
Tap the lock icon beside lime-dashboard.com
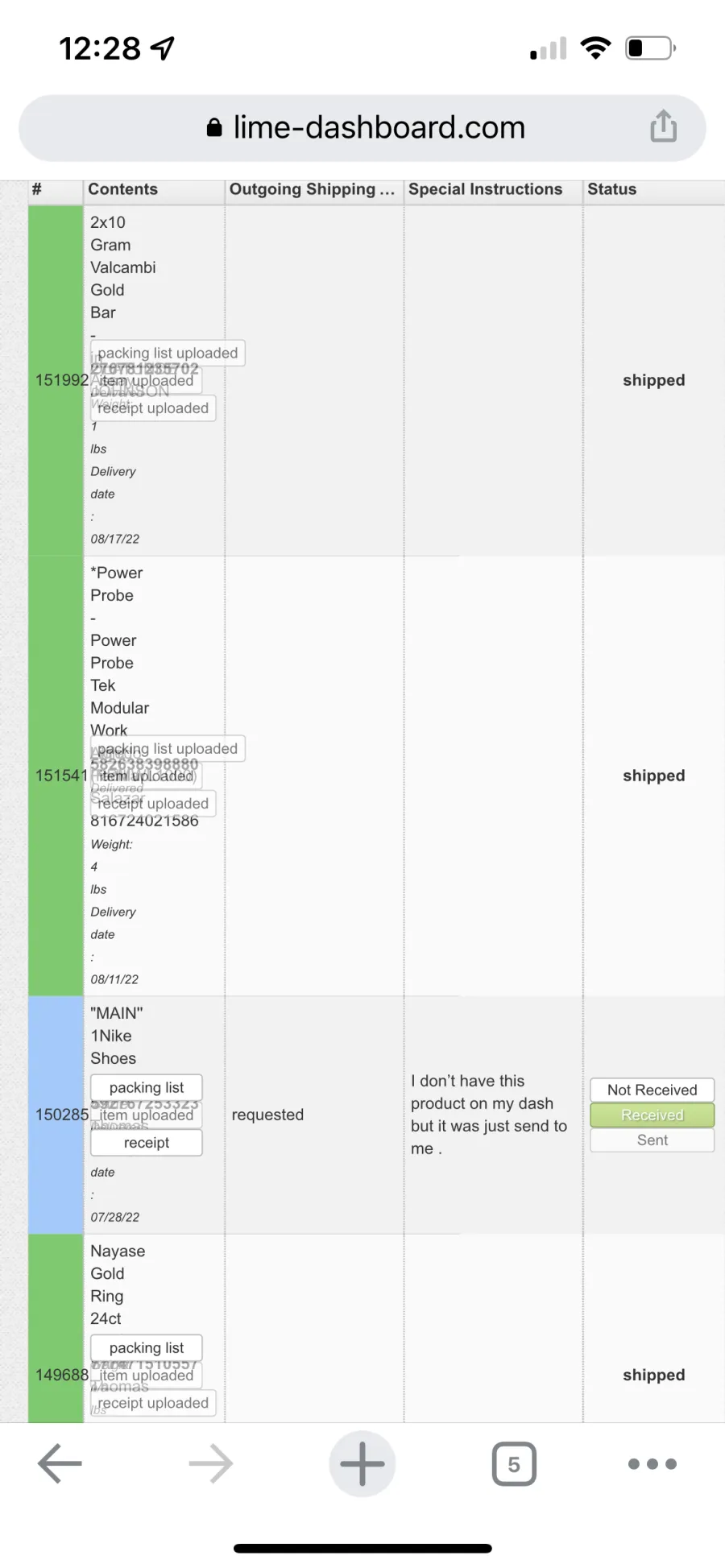[x=214, y=127]
